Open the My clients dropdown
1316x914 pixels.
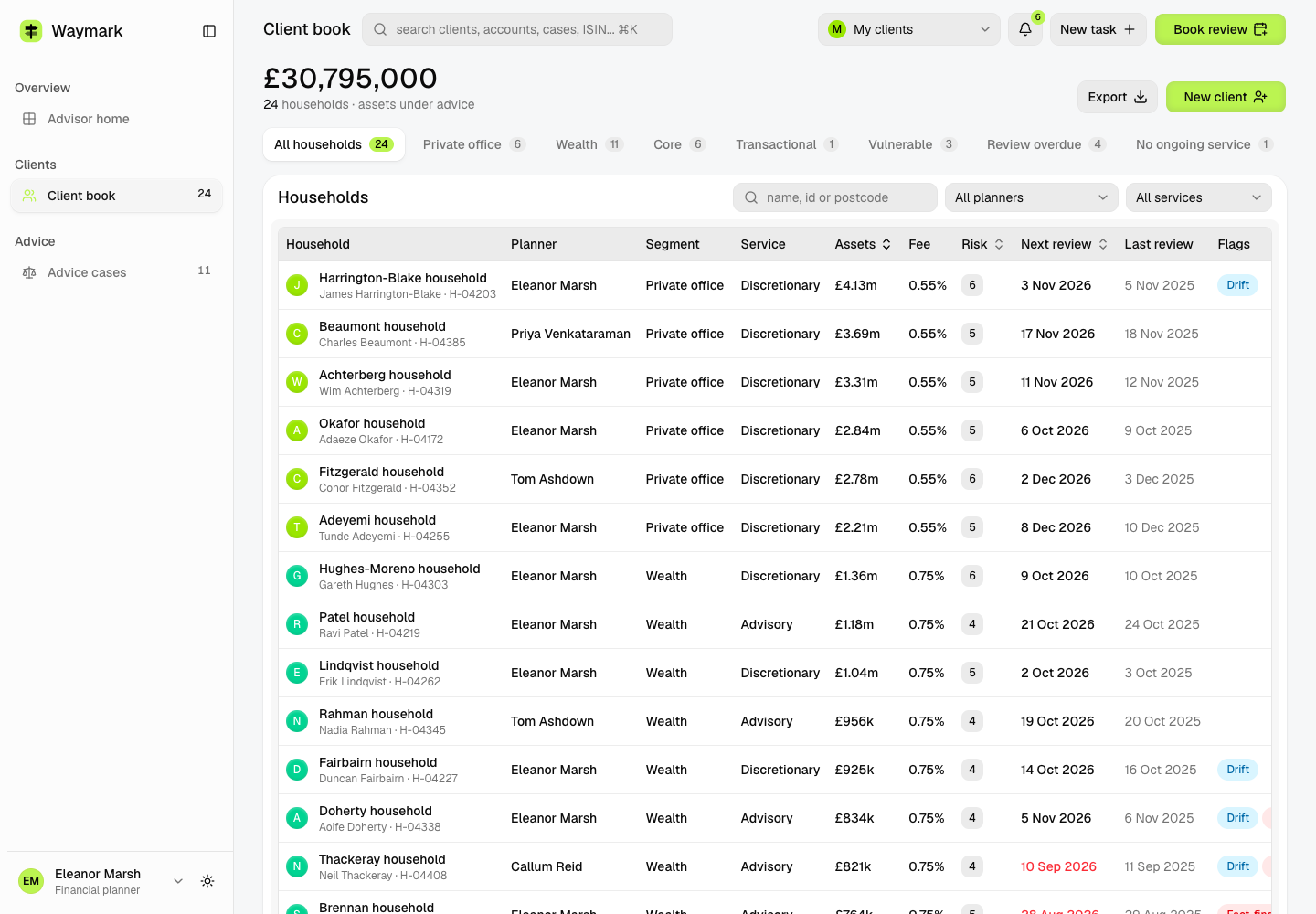pos(909,29)
